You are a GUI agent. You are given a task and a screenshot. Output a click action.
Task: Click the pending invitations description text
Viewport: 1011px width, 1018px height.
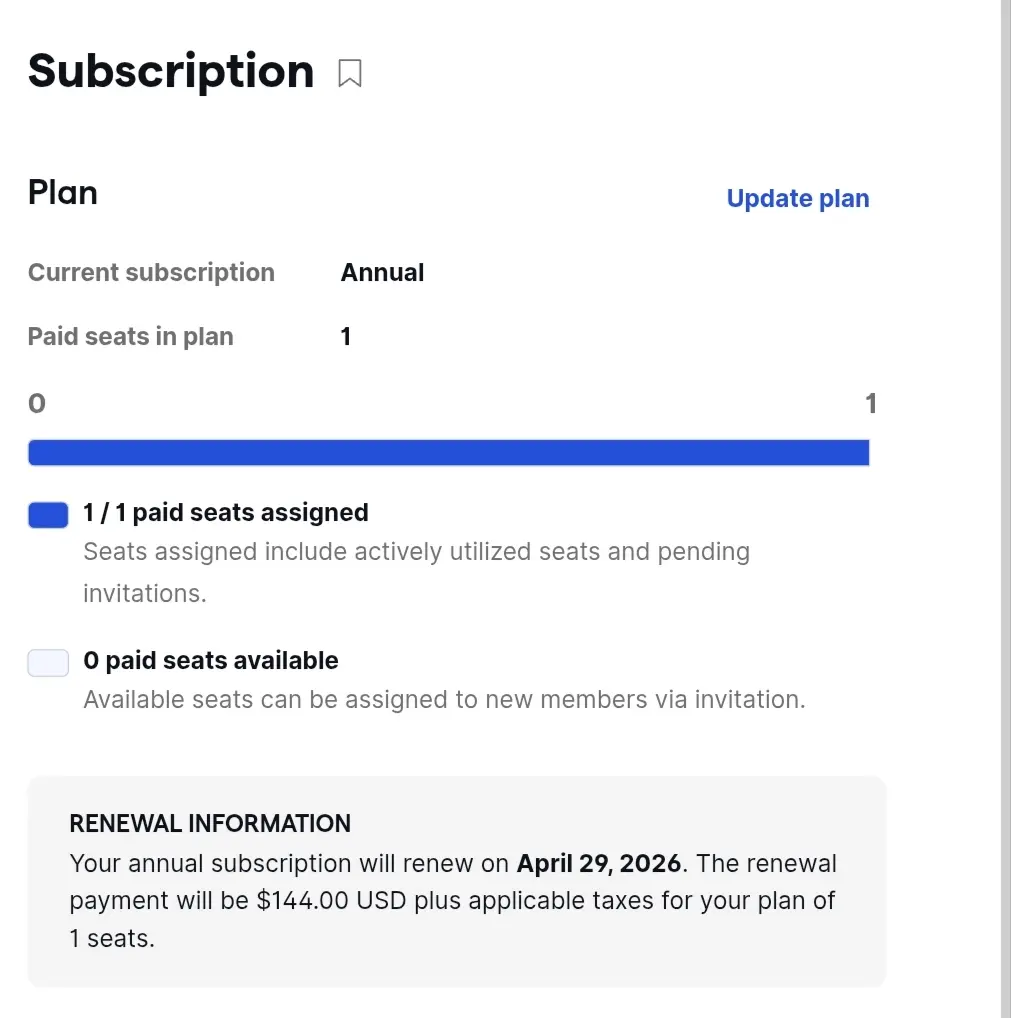click(417, 572)
